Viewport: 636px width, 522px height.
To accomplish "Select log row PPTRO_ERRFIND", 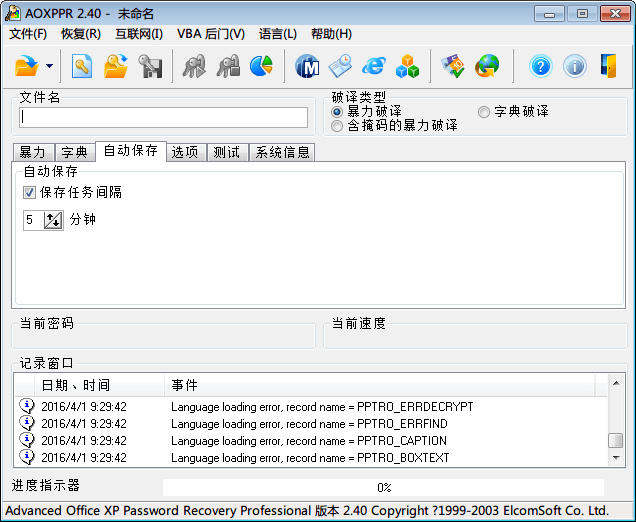I will (x=312, y=423).
